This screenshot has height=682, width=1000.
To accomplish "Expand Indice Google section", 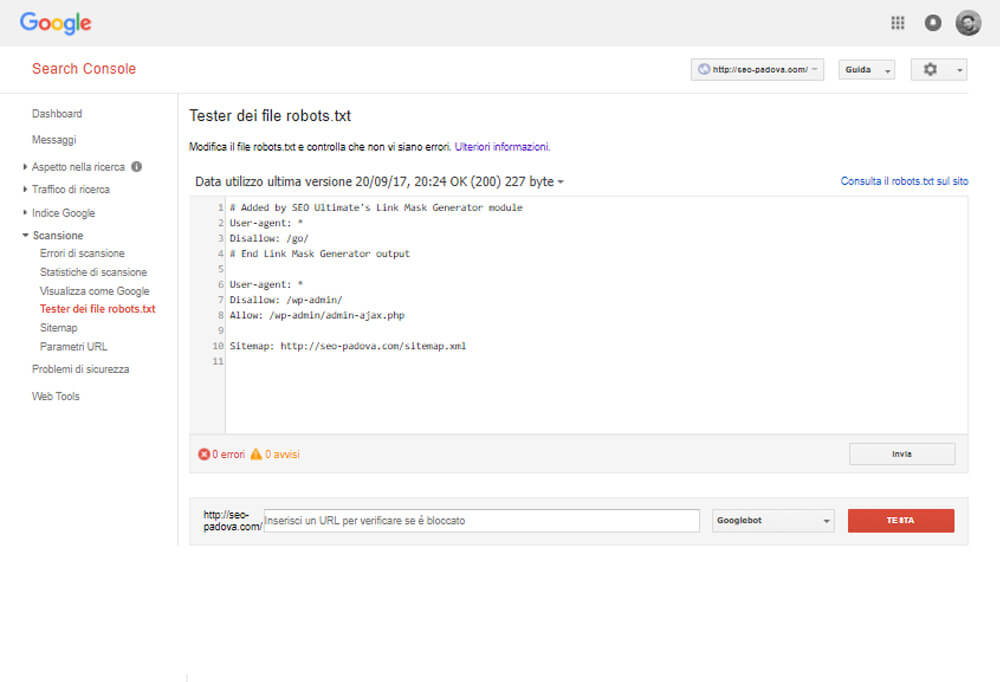I will click(x=25, y=212).
